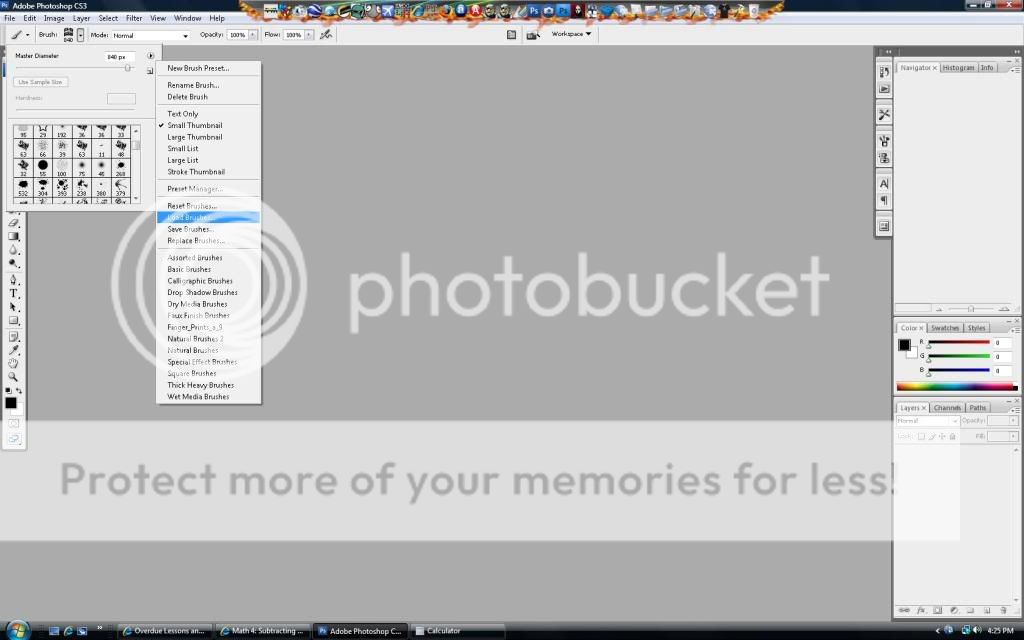Choose New Brush Preset menu item
The image size is (1024, 640).
(208, 68)
